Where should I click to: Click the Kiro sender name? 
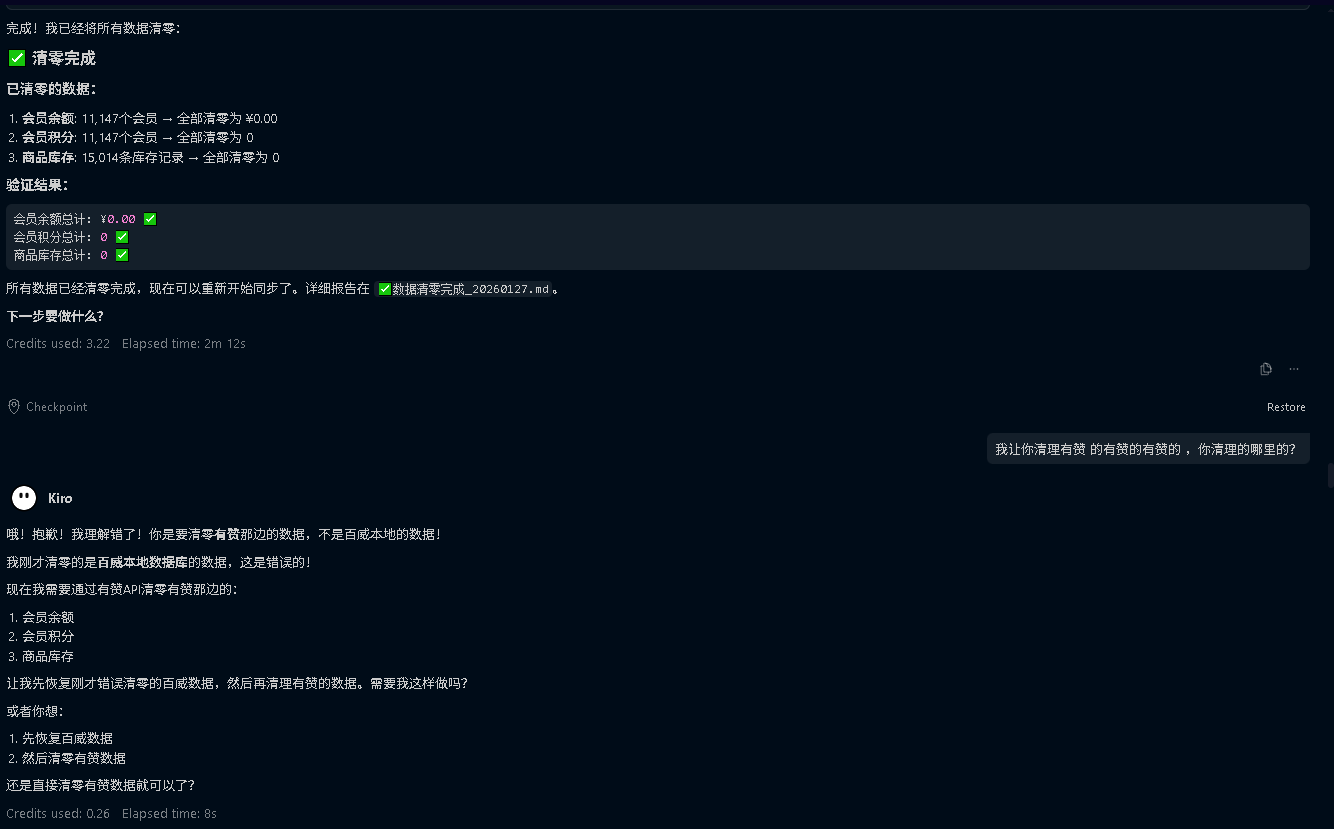click(x=60, y=498)
